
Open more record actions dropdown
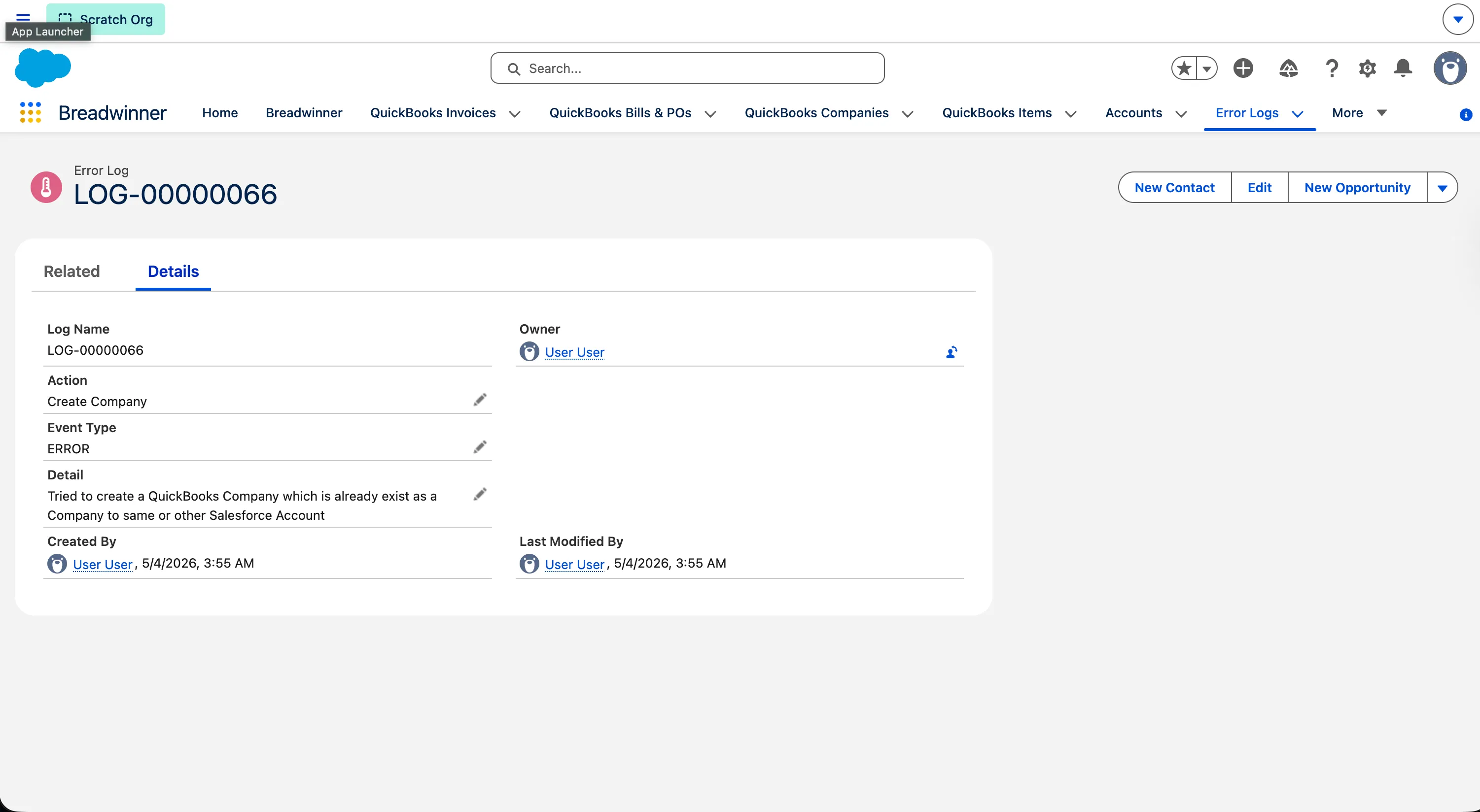tap(1442, 188)
